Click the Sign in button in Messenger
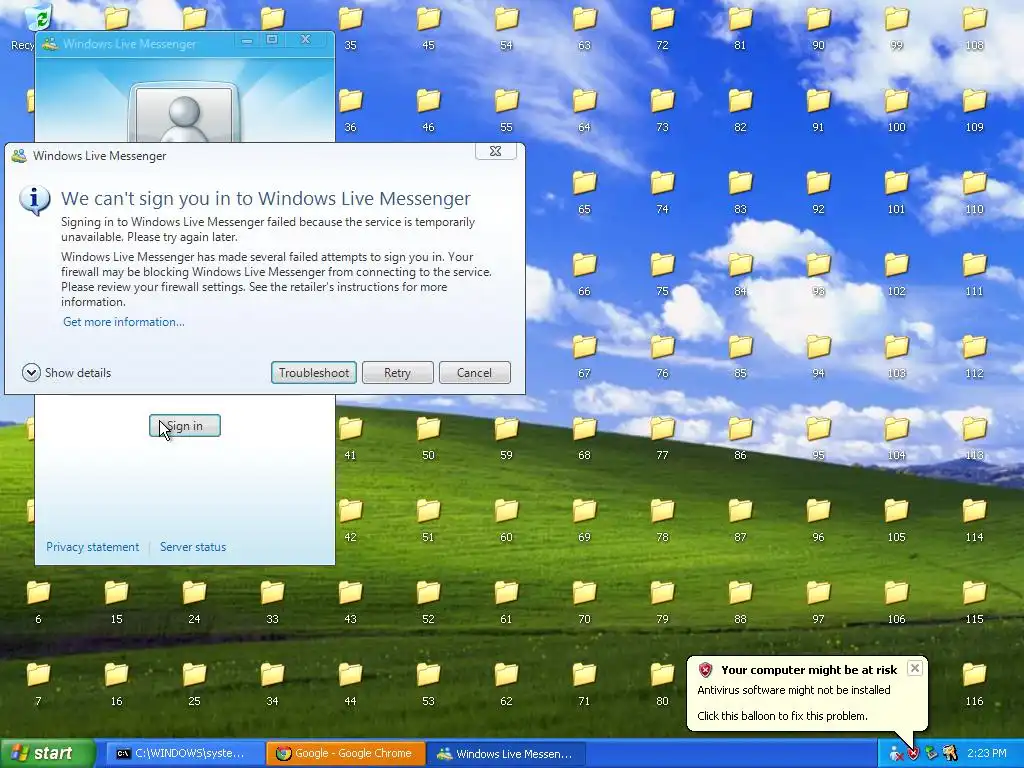This screenshot has height=768, width=1024. (x=185, y=426)
